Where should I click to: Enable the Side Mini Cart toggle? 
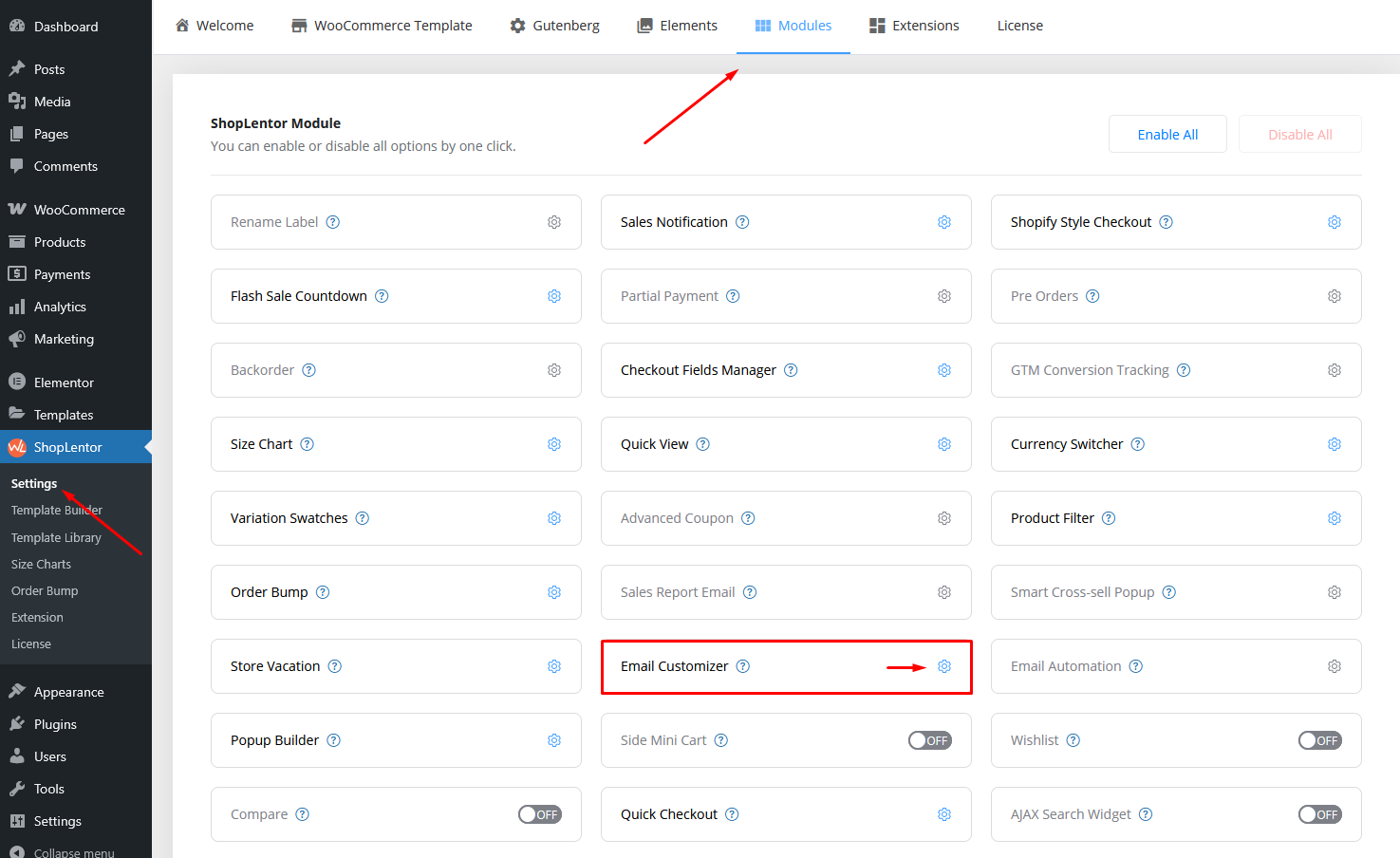point(929,740)
